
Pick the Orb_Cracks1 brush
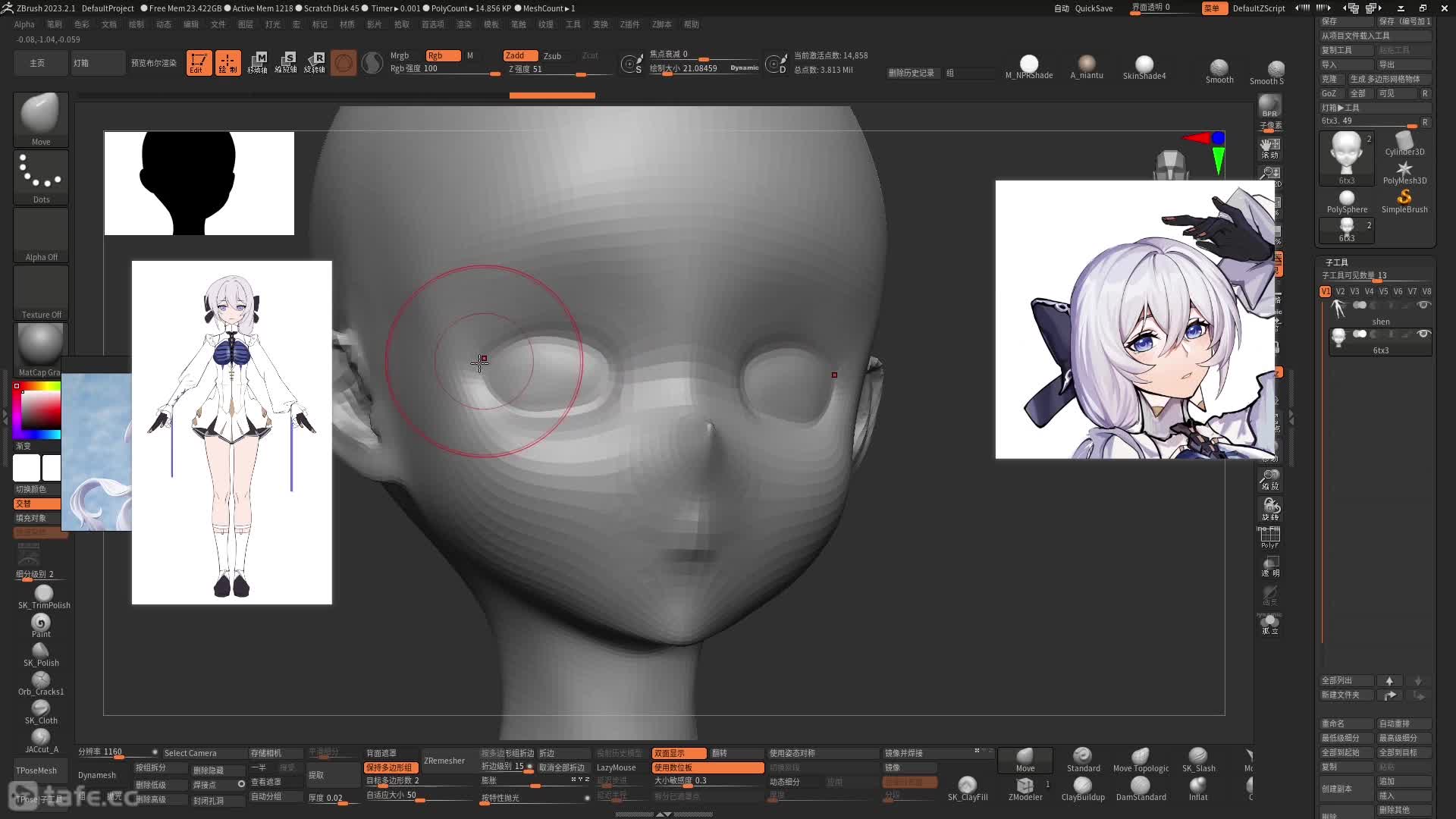tap(41, 683)
